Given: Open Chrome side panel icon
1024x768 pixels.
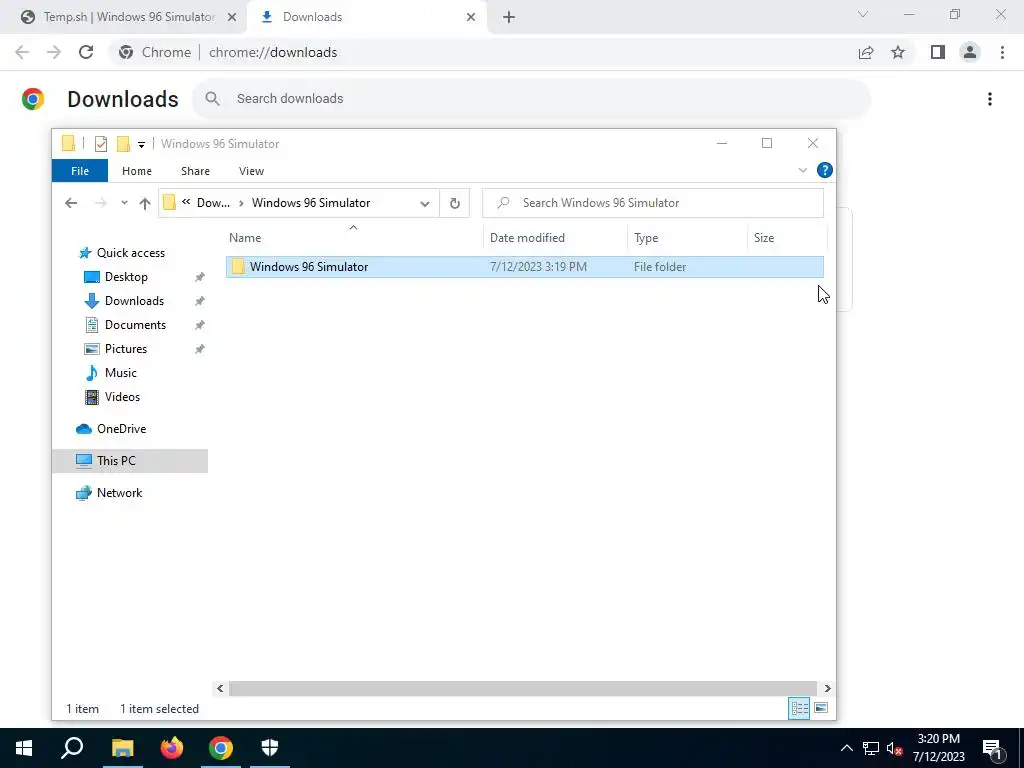Looking at the screenshot, I should [x=938, y=52].
